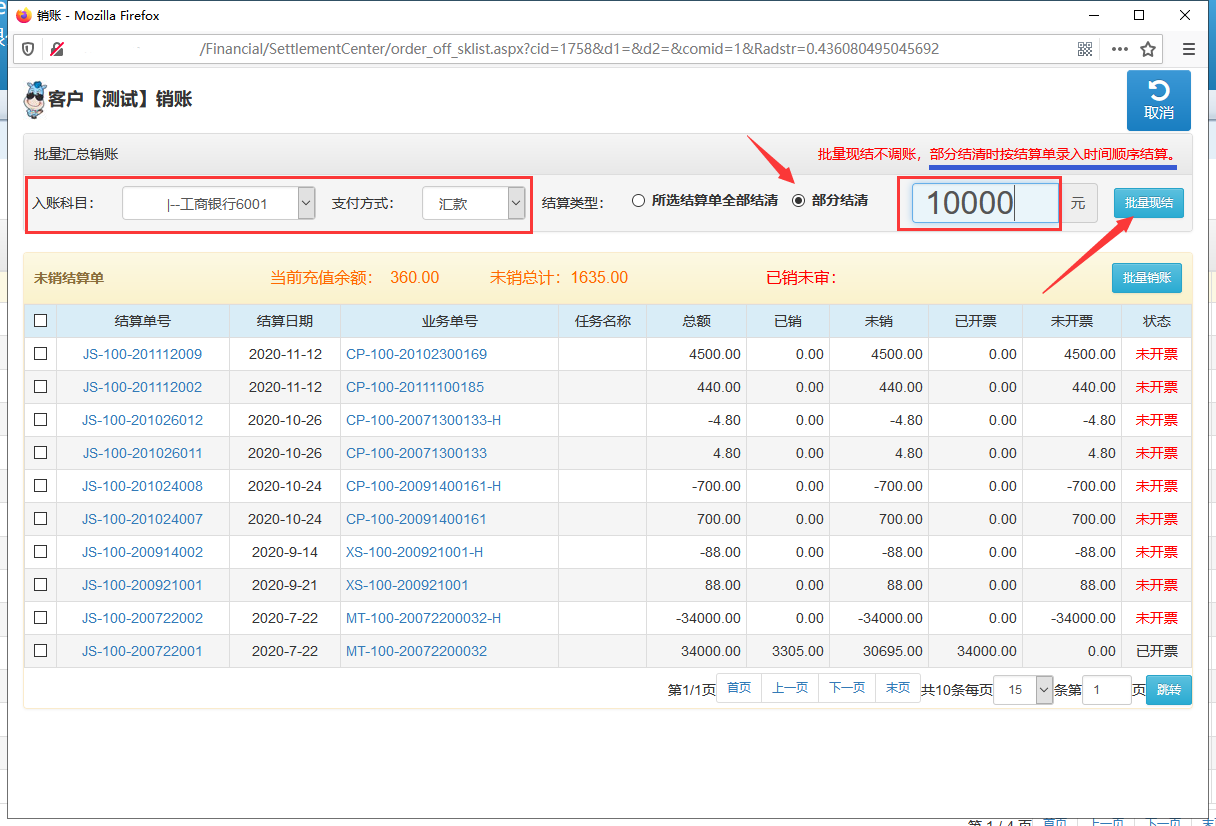Click the 状态 column header
Image resolution: width=1216 pixels, height=826 pixels.
pyautogui.click(x=1157, y=321)
